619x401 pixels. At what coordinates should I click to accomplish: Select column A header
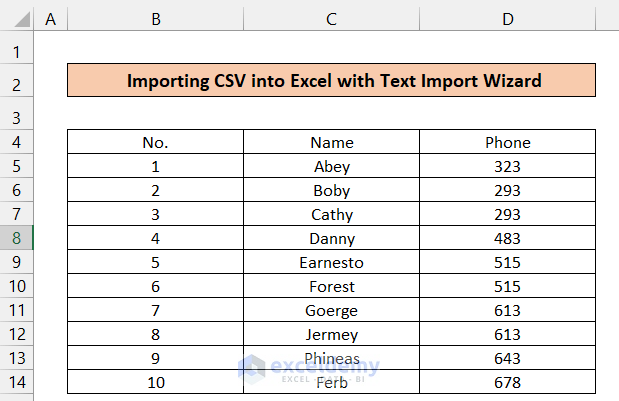pos(50,20)
